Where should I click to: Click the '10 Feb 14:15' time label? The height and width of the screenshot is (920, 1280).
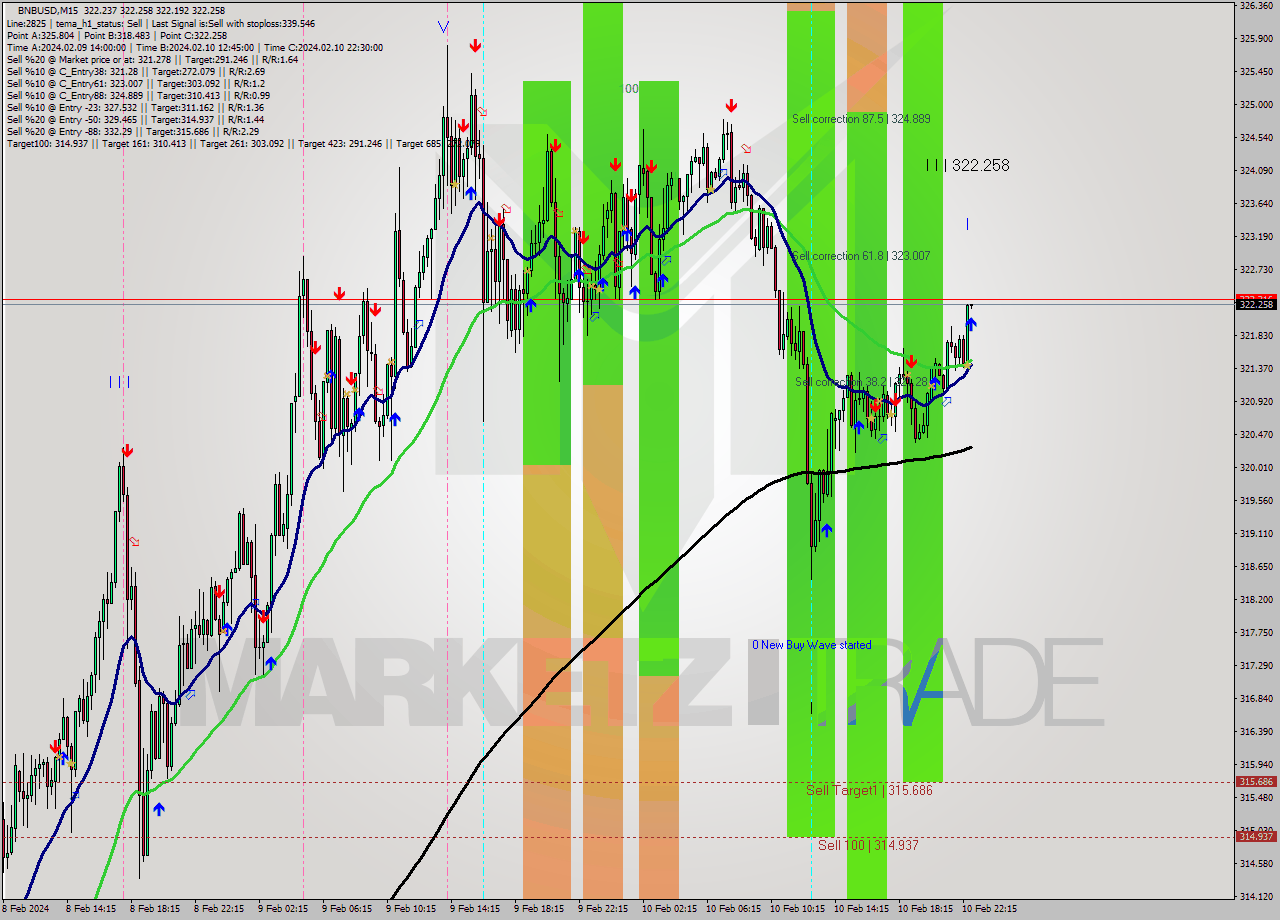pos(861,909)
